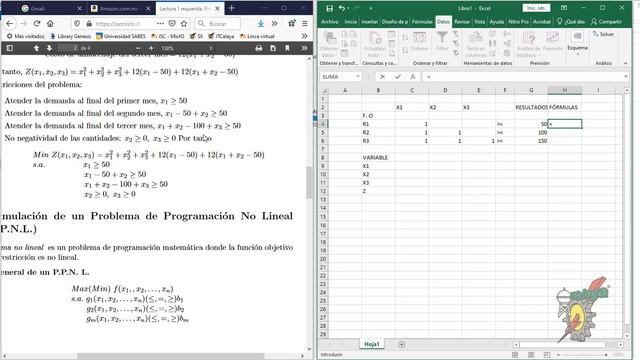Undo last action in Excel title bar

click(342, 8)
